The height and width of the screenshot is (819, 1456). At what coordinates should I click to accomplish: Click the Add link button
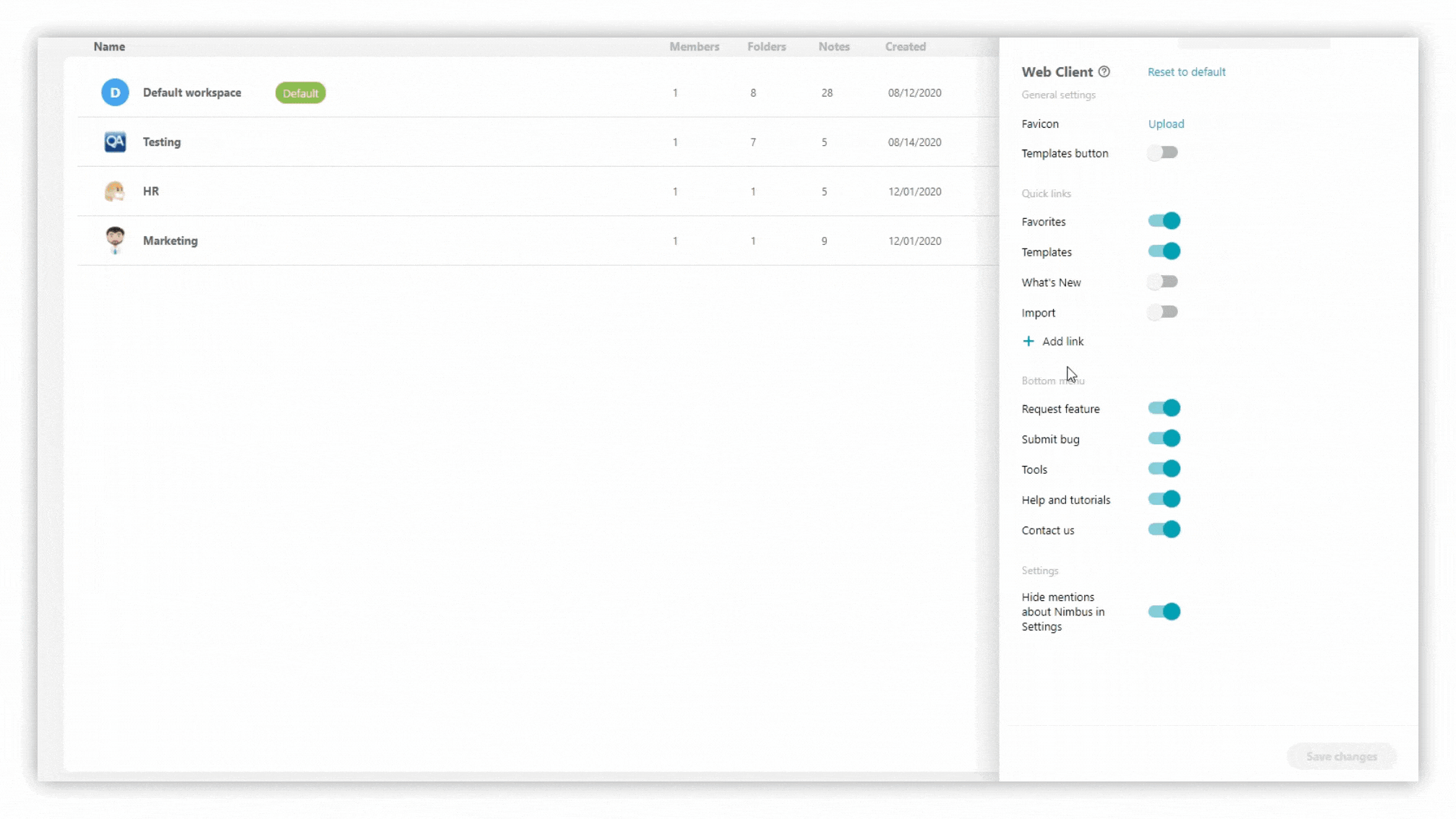(1055, 341)
